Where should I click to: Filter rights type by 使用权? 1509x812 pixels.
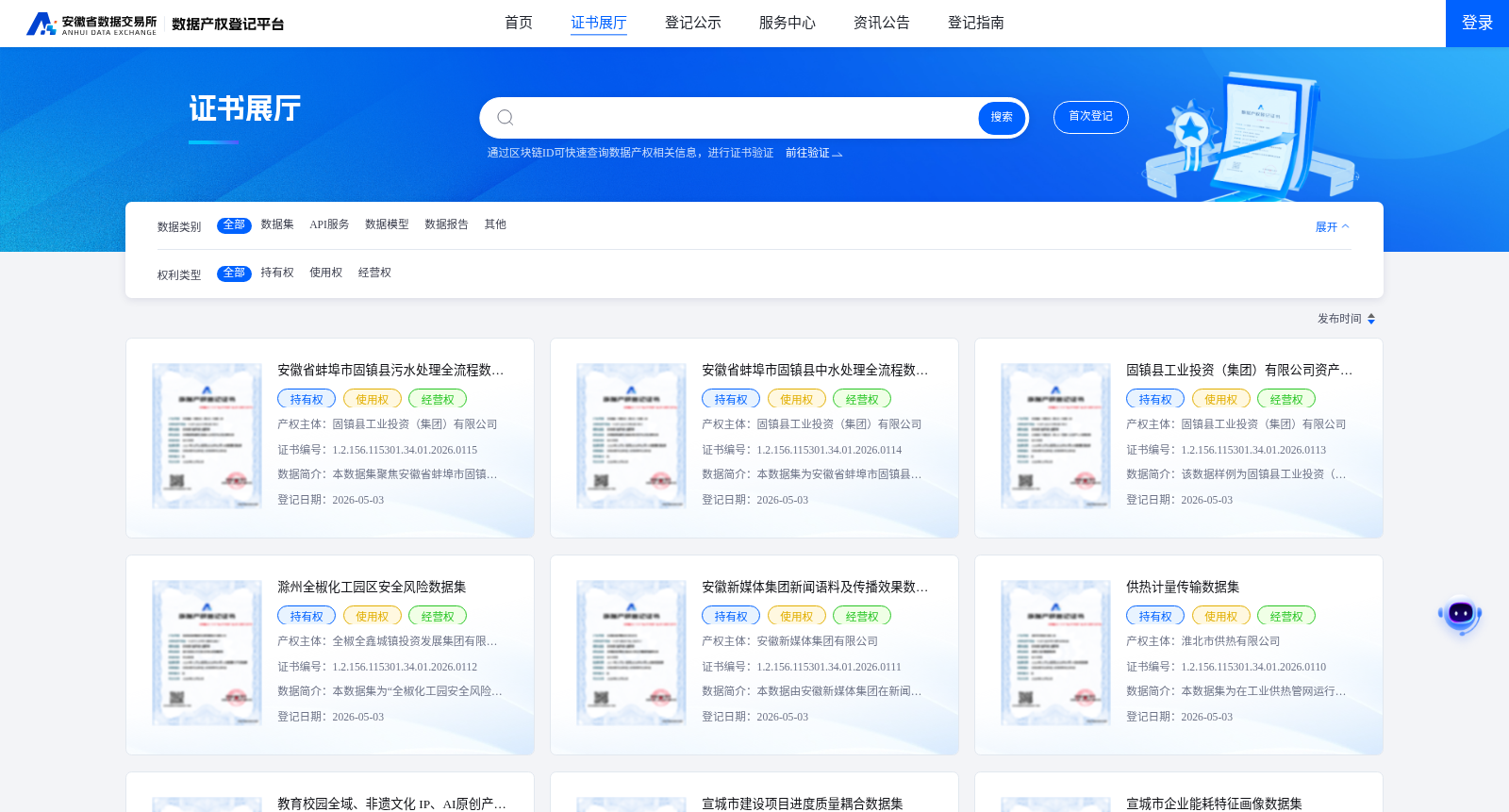point(326,273)
